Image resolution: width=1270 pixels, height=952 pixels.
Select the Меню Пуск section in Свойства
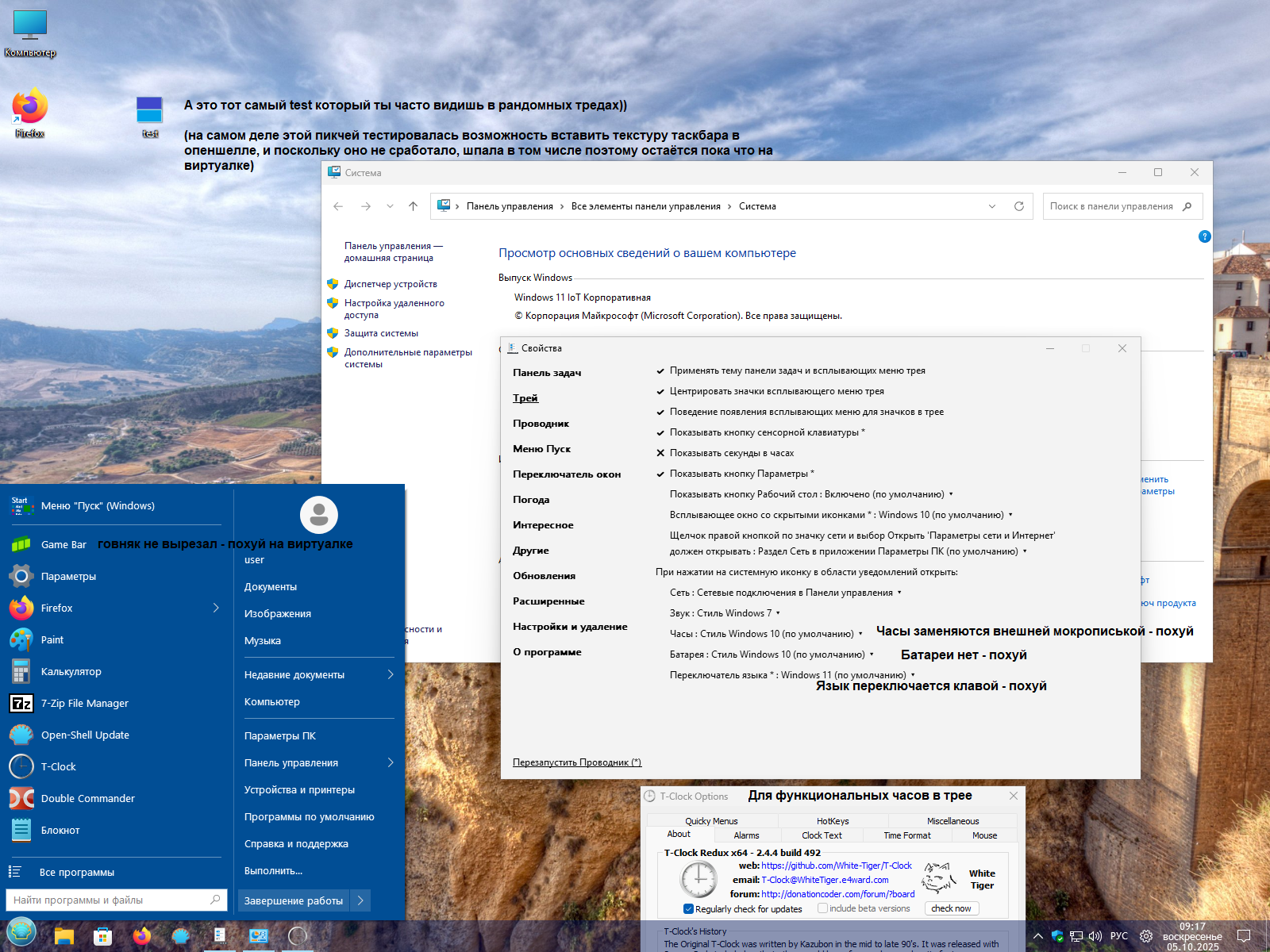click(541, 449)
